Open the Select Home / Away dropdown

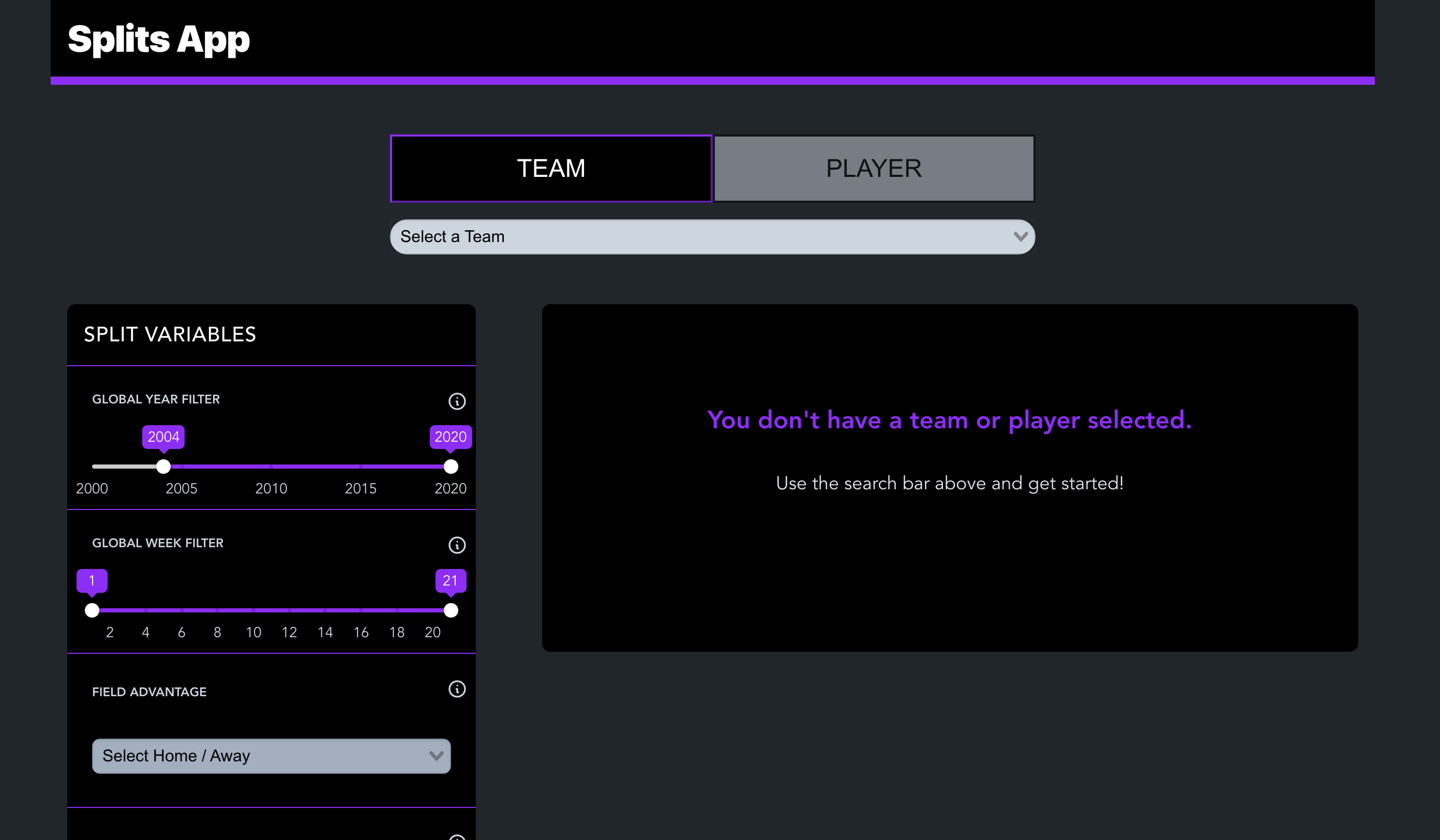[x=272, y=755]
